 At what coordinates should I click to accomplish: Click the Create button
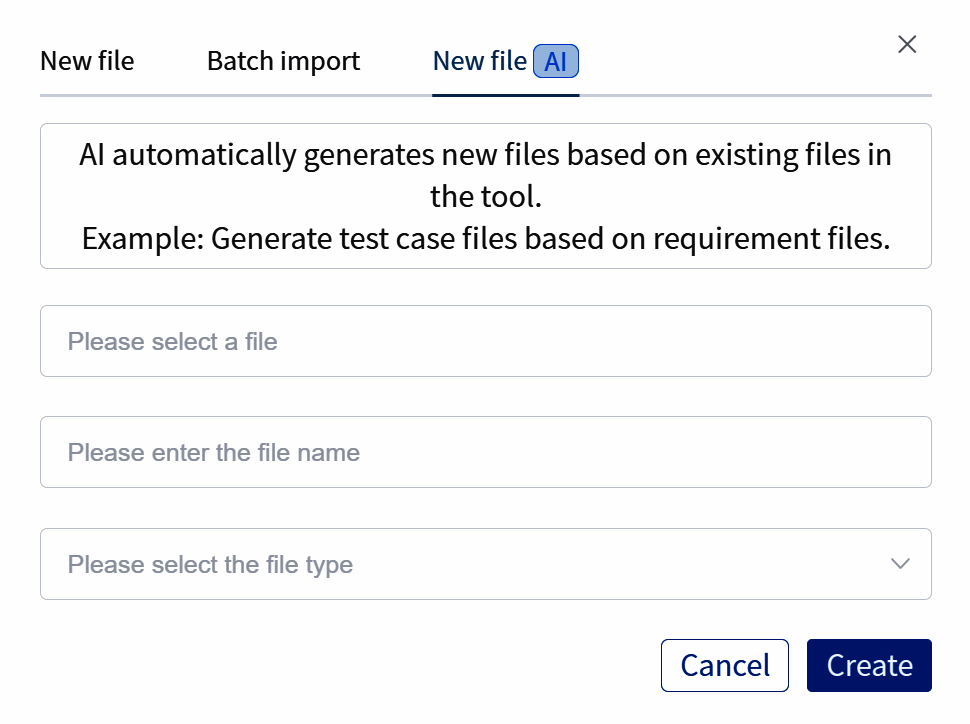[x=869, y=666]
